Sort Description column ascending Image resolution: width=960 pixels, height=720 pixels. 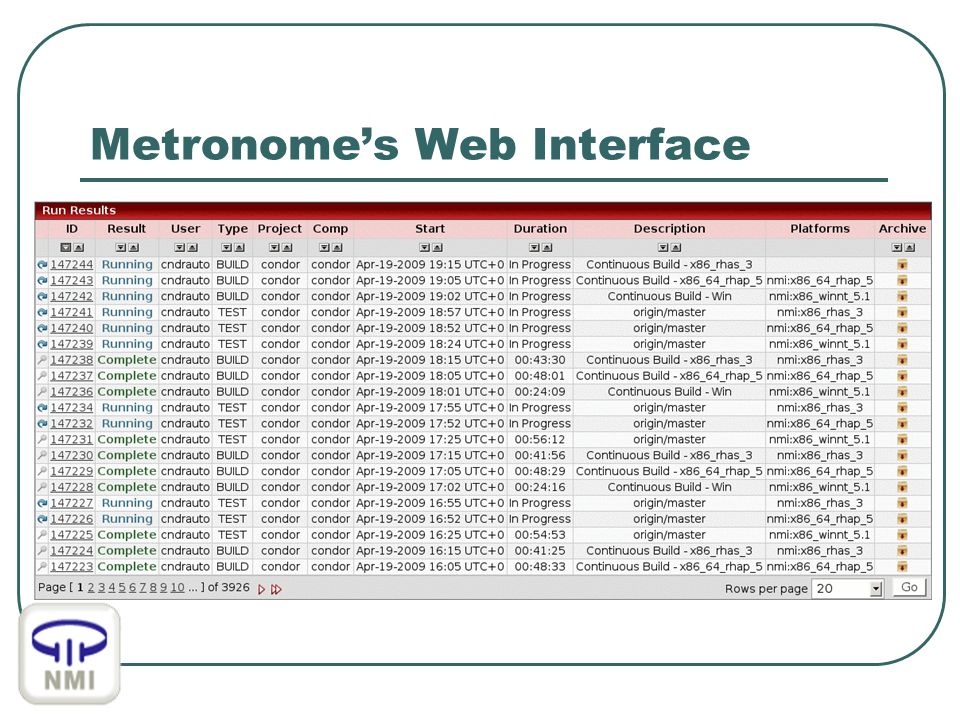tap(675, 248)
